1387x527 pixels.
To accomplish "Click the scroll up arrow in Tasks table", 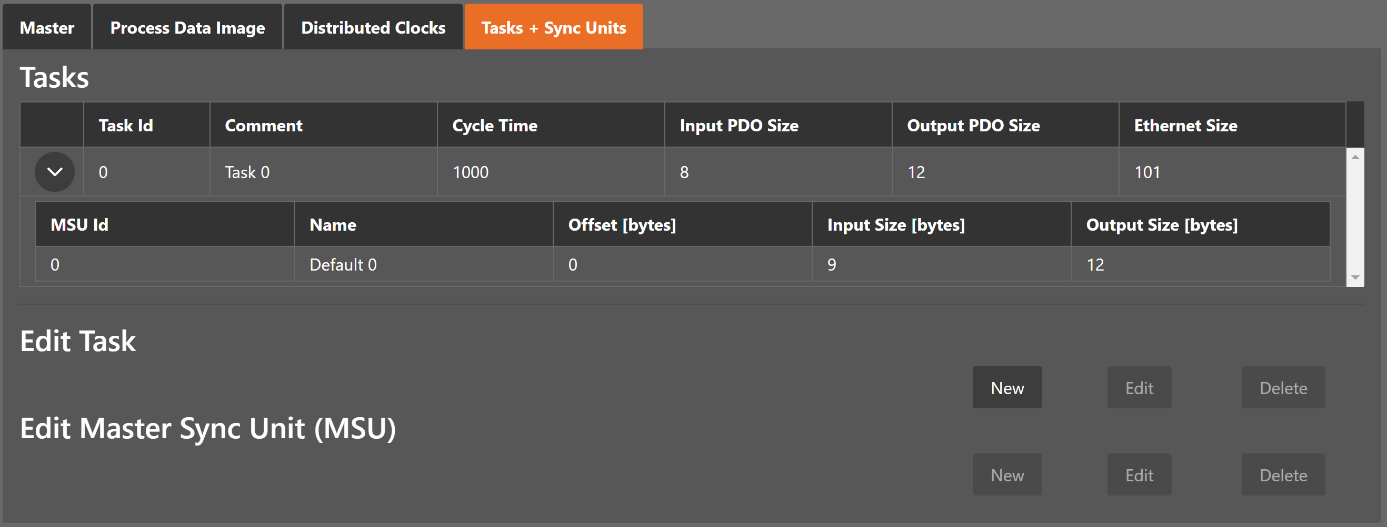I will click(x=1355, y=157).
